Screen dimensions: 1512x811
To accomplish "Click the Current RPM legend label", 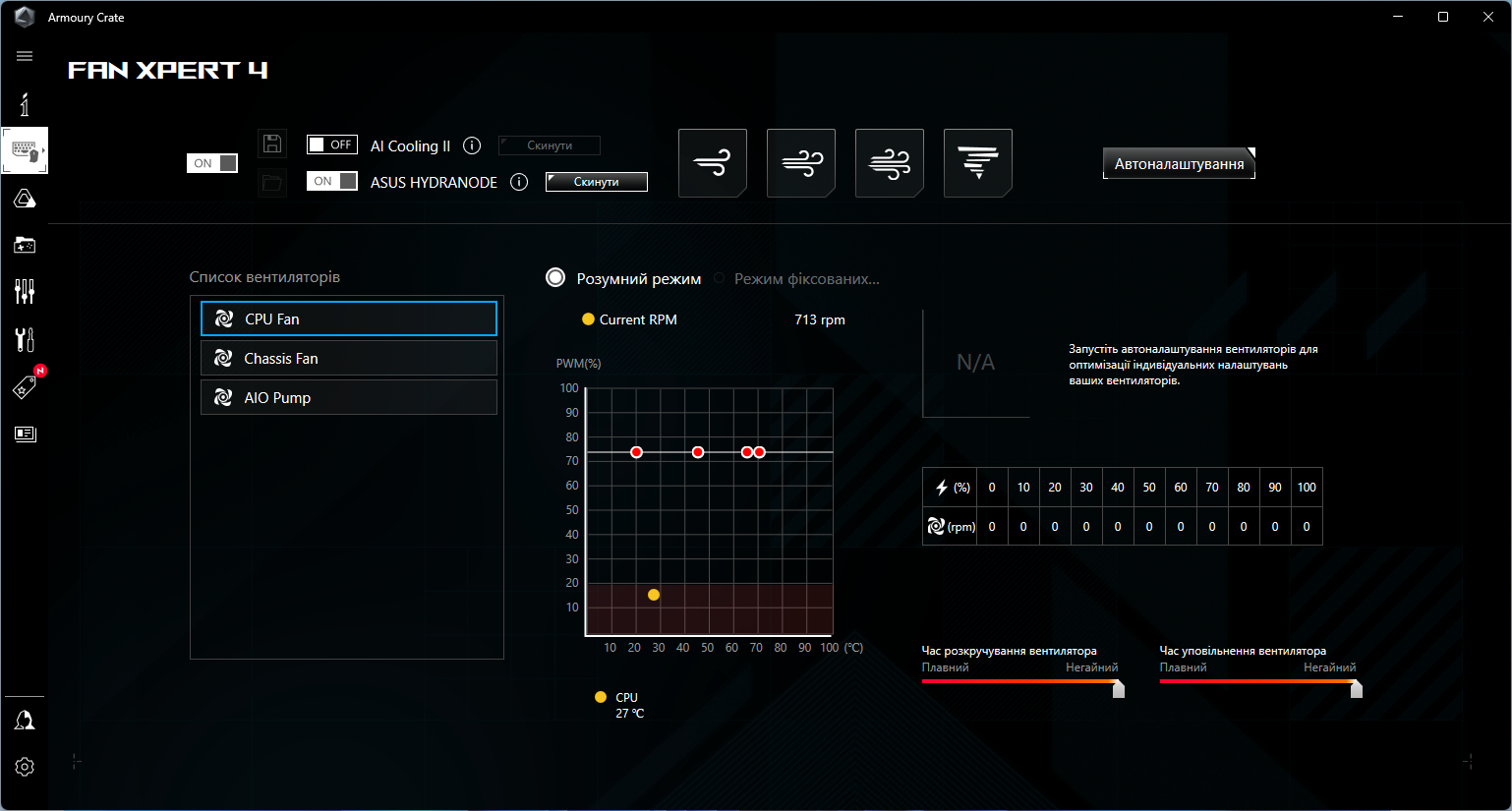I will [x=638, y=319].
